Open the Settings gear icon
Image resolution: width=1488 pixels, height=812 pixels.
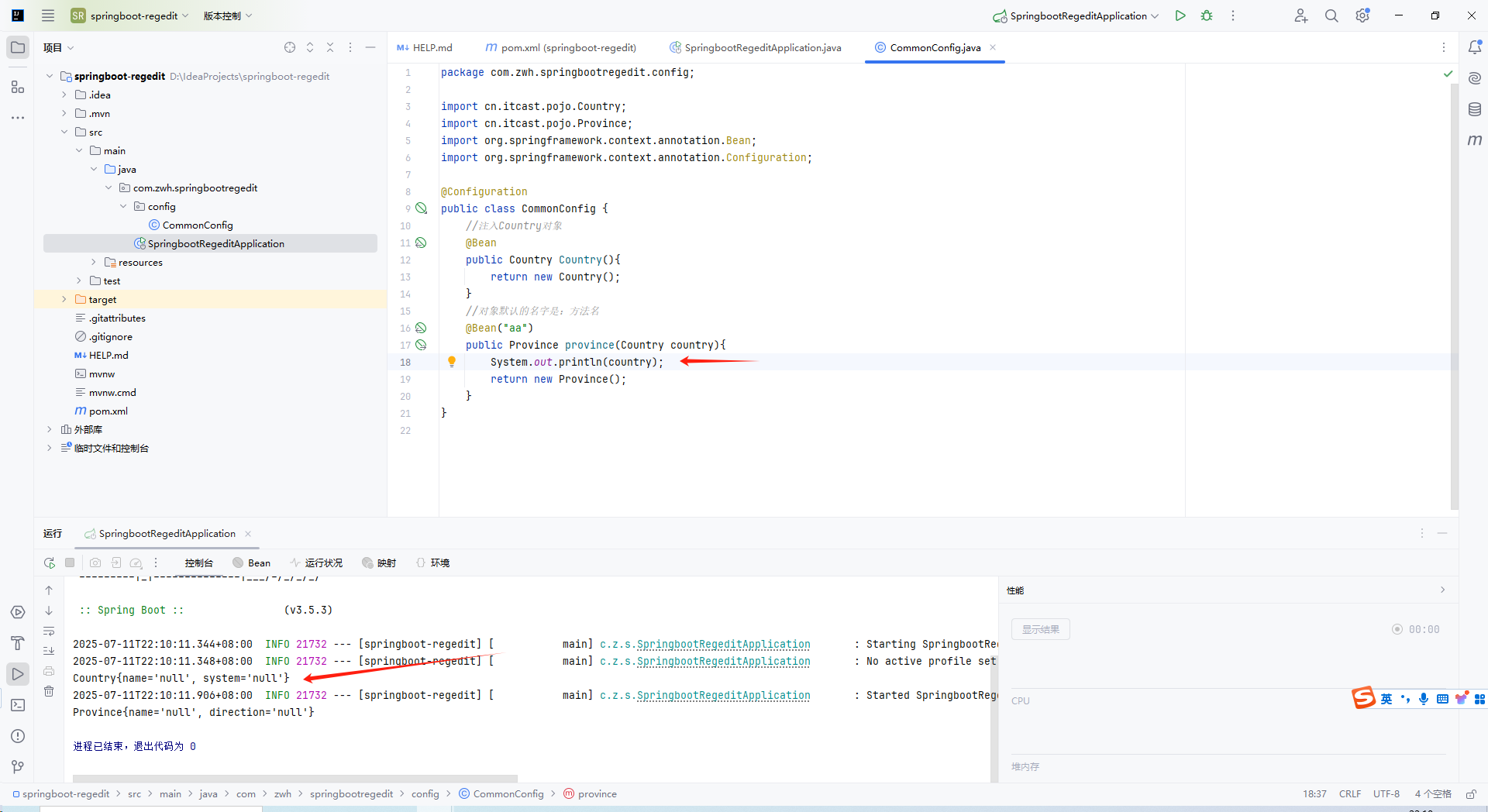(1362, 15)
